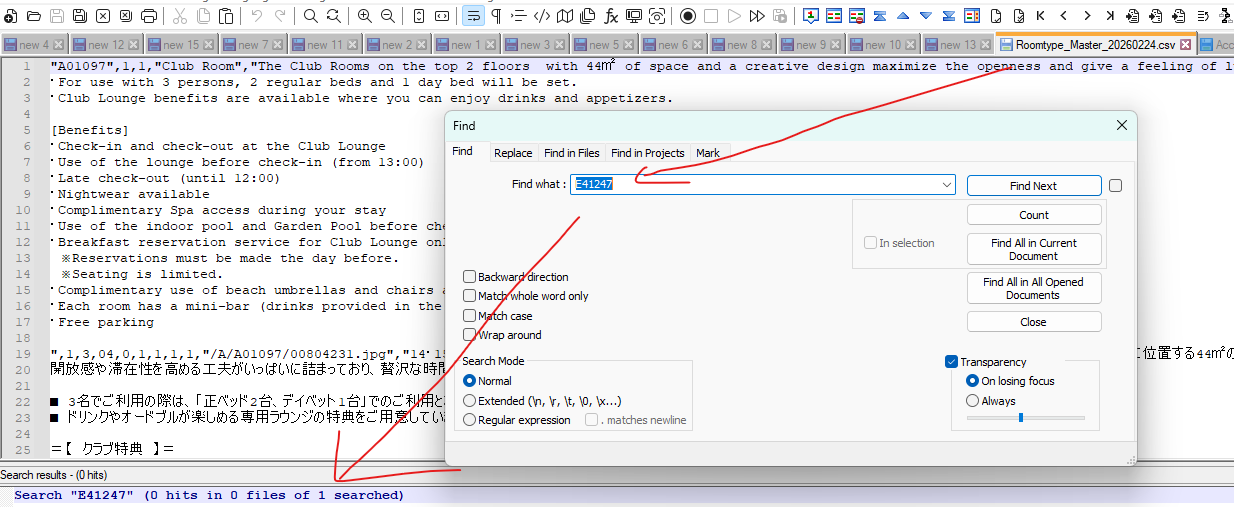
Task: Toggle the Word Wrap toolbar icon
Action: (x=472, y=16)
